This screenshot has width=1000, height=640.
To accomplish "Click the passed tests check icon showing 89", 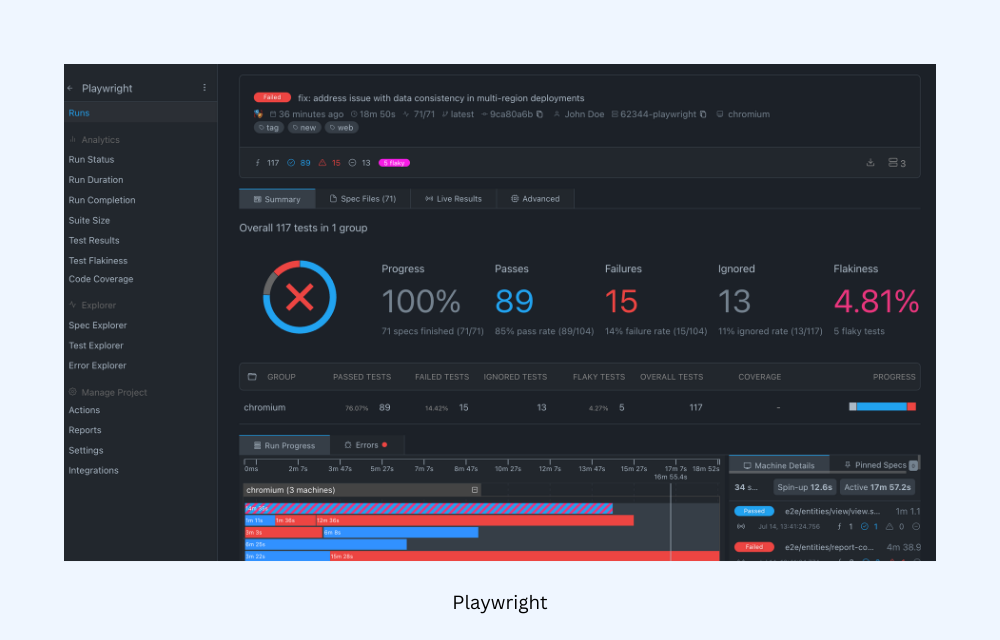I will tap(291, 162).
